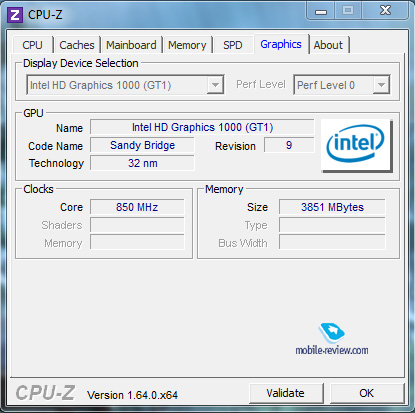Click the Code Name label

tap(55, 146)
